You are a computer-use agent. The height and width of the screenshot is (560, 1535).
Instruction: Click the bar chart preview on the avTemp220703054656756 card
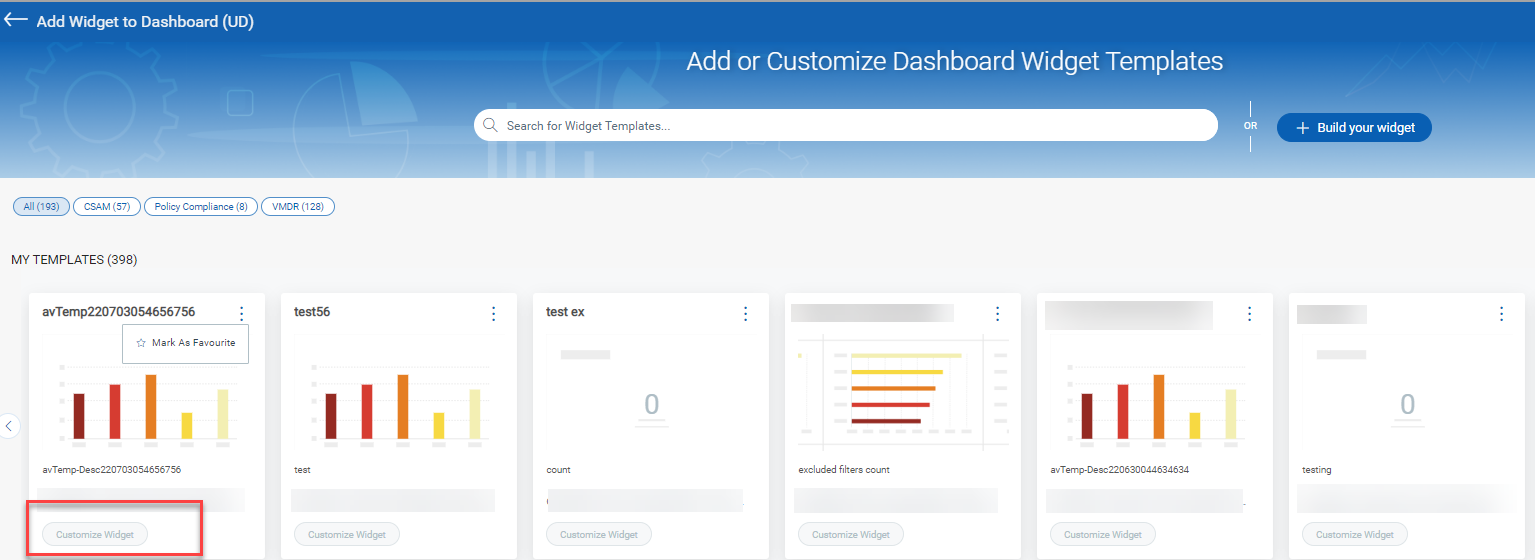(x=147, y=405)
